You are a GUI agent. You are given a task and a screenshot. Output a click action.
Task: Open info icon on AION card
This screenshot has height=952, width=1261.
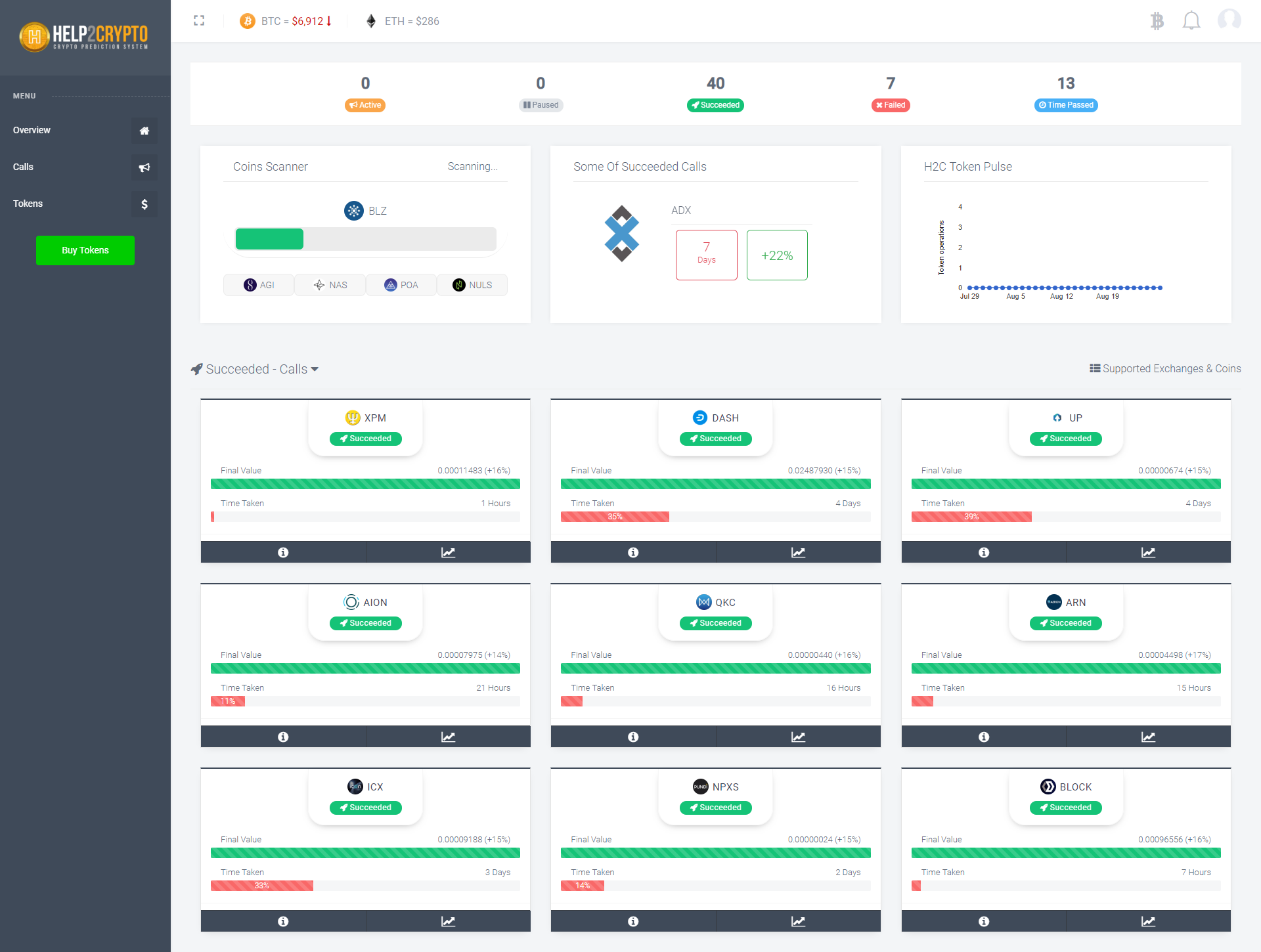[x=283, y=737]
